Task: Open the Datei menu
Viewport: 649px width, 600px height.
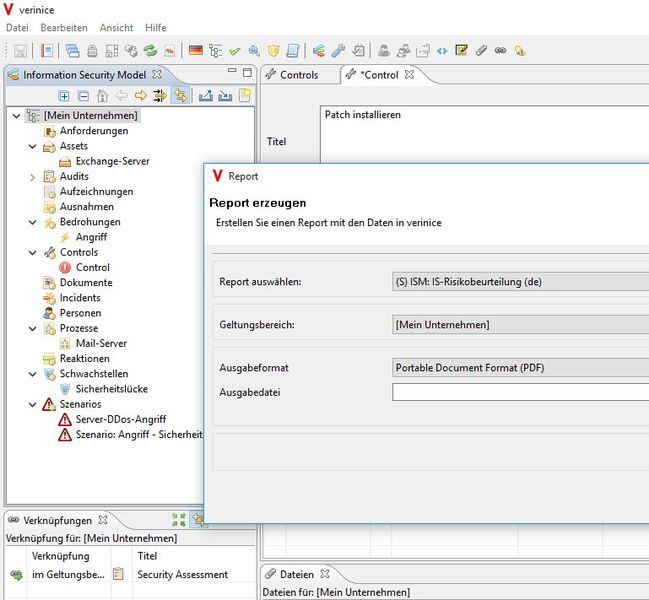Action: (x=17, y=28)
